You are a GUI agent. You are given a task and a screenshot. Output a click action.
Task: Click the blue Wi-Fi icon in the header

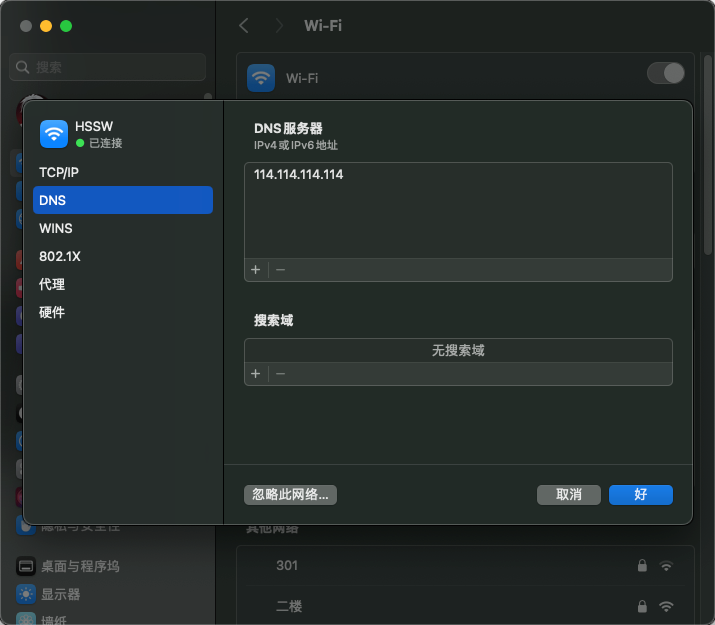[x=261, y=78]
